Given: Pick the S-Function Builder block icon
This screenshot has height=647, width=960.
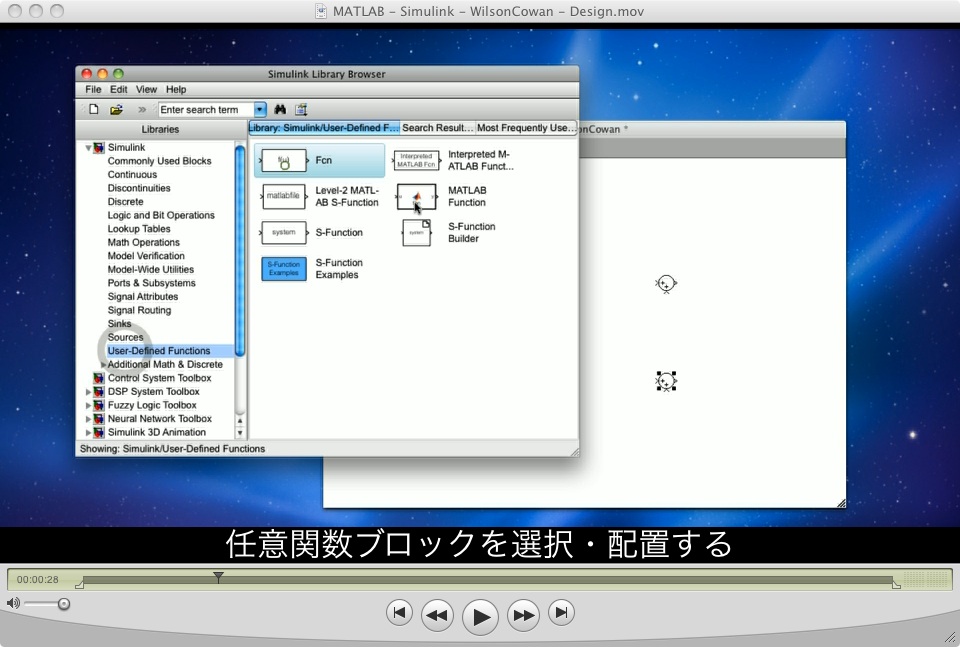Looking at the screenshot, I should pos(416,233).
